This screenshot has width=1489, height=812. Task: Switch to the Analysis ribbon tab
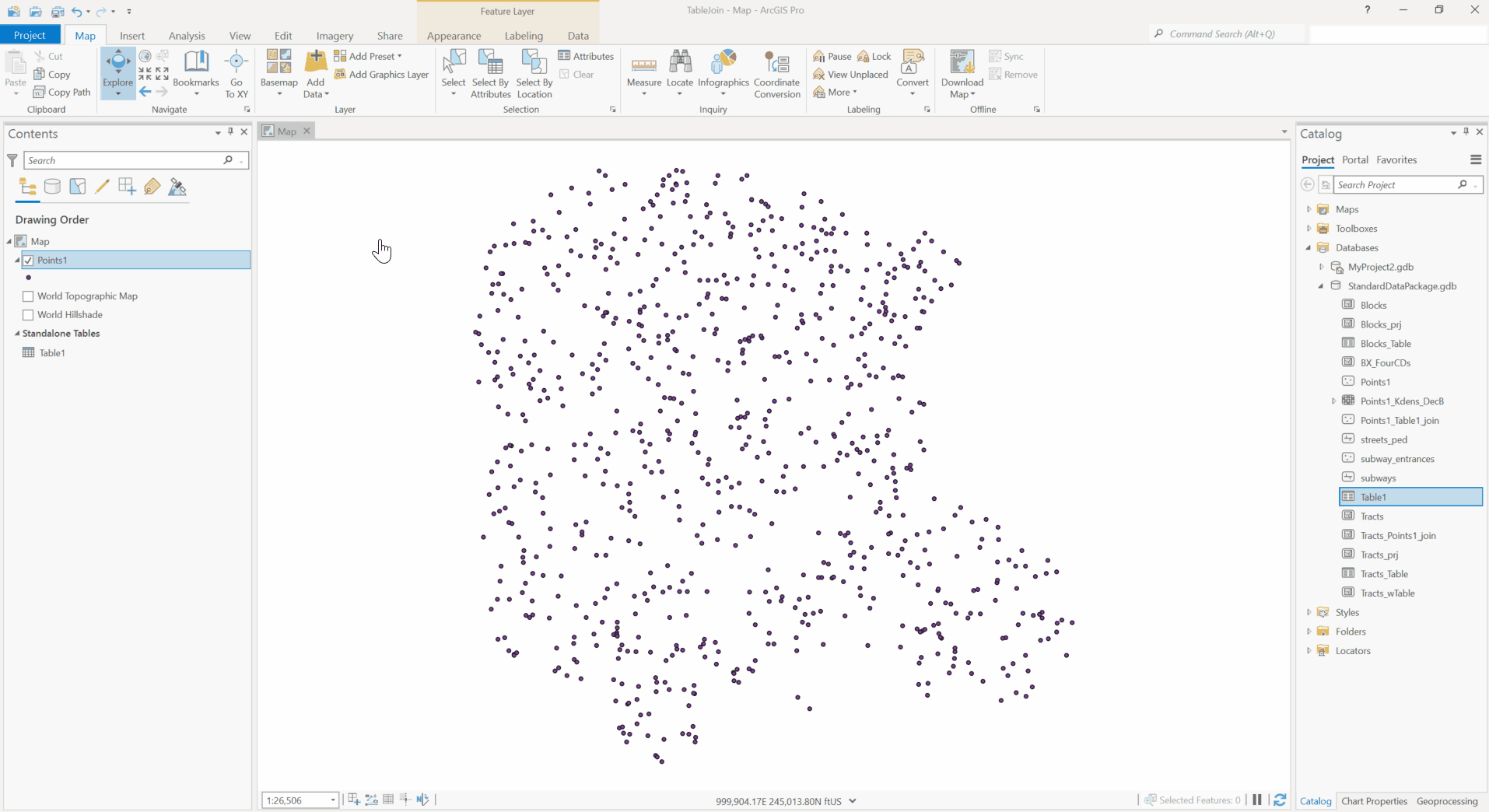point(187,36)
